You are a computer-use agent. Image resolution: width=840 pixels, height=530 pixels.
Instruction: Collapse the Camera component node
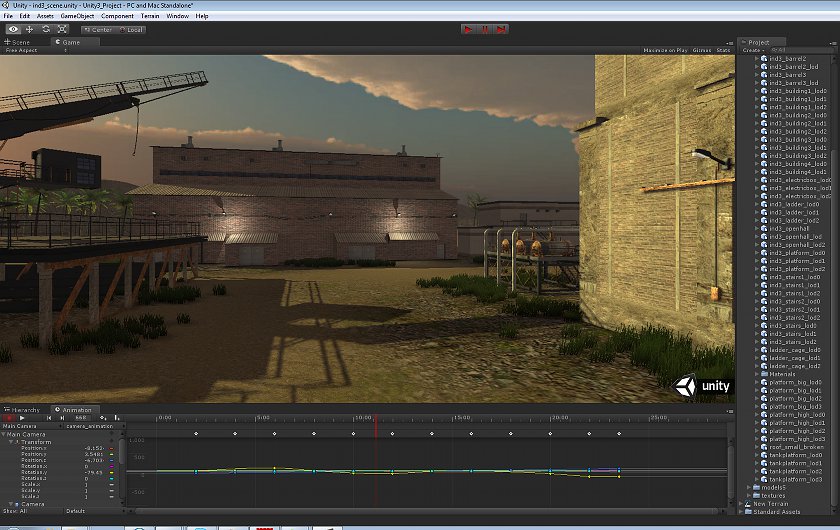(11, 504)
